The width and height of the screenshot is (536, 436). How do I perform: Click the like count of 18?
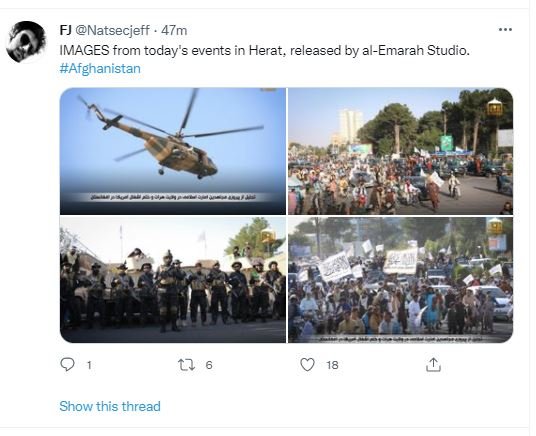[332, 365]
